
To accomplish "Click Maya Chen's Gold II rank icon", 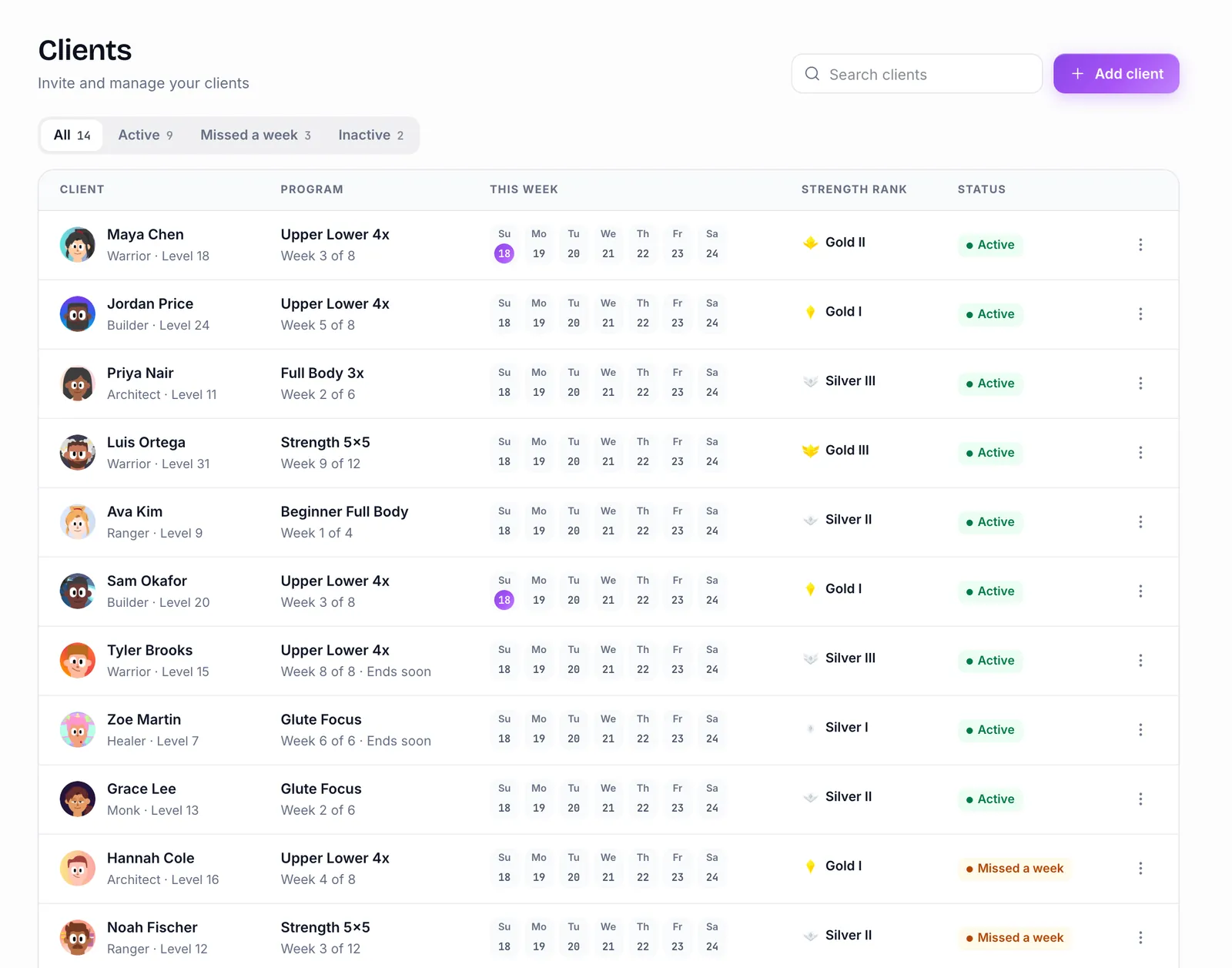I will [x=810, y=243].
